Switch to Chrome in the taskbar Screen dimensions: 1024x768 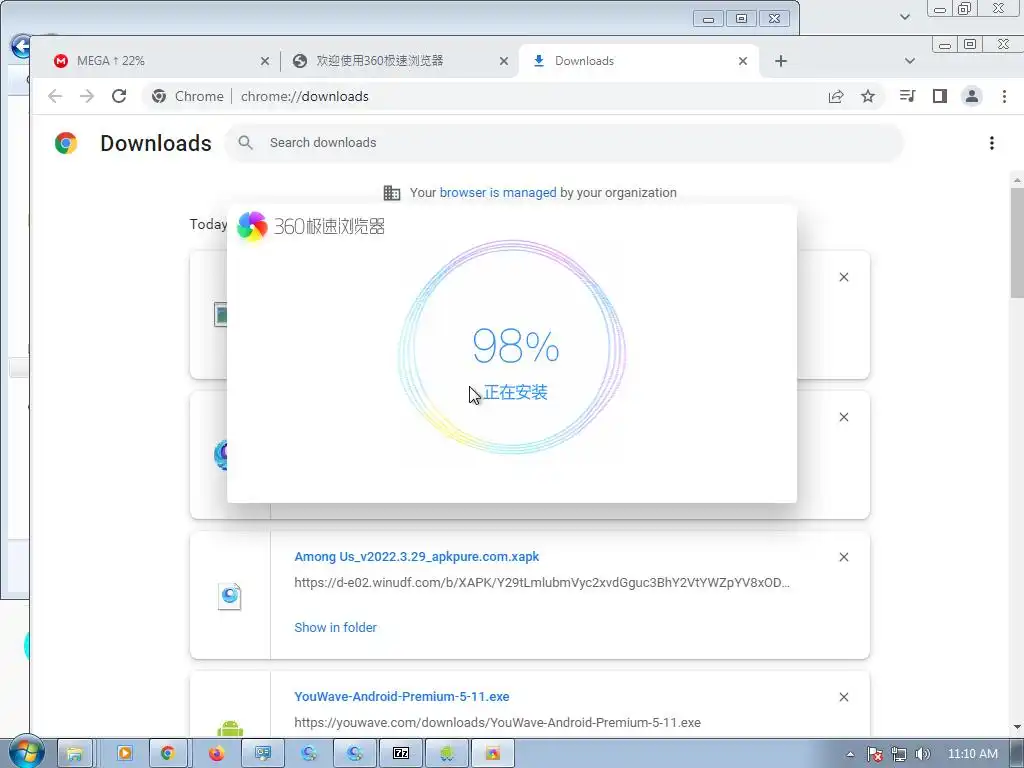[x=168, y=754]
